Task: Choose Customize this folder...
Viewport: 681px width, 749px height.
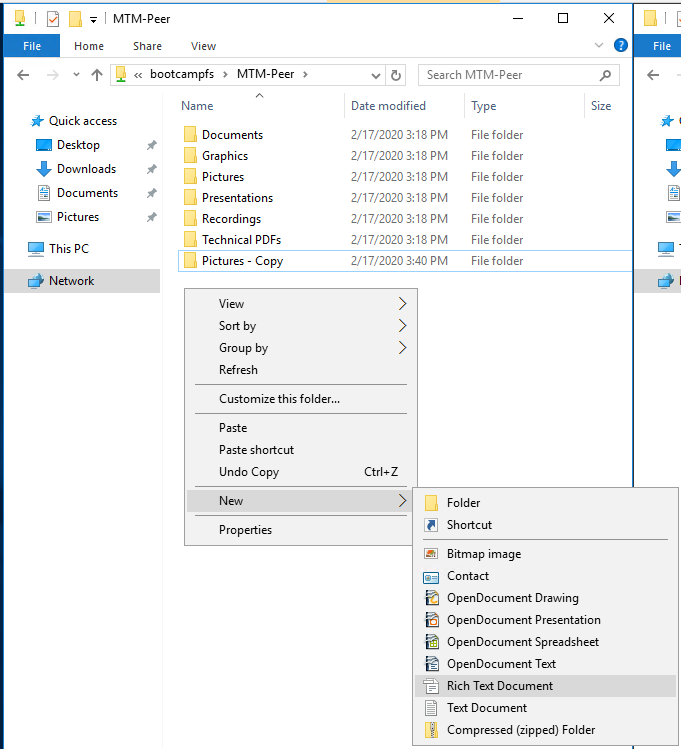Action: pyautogui.click(x=301, y=399)
